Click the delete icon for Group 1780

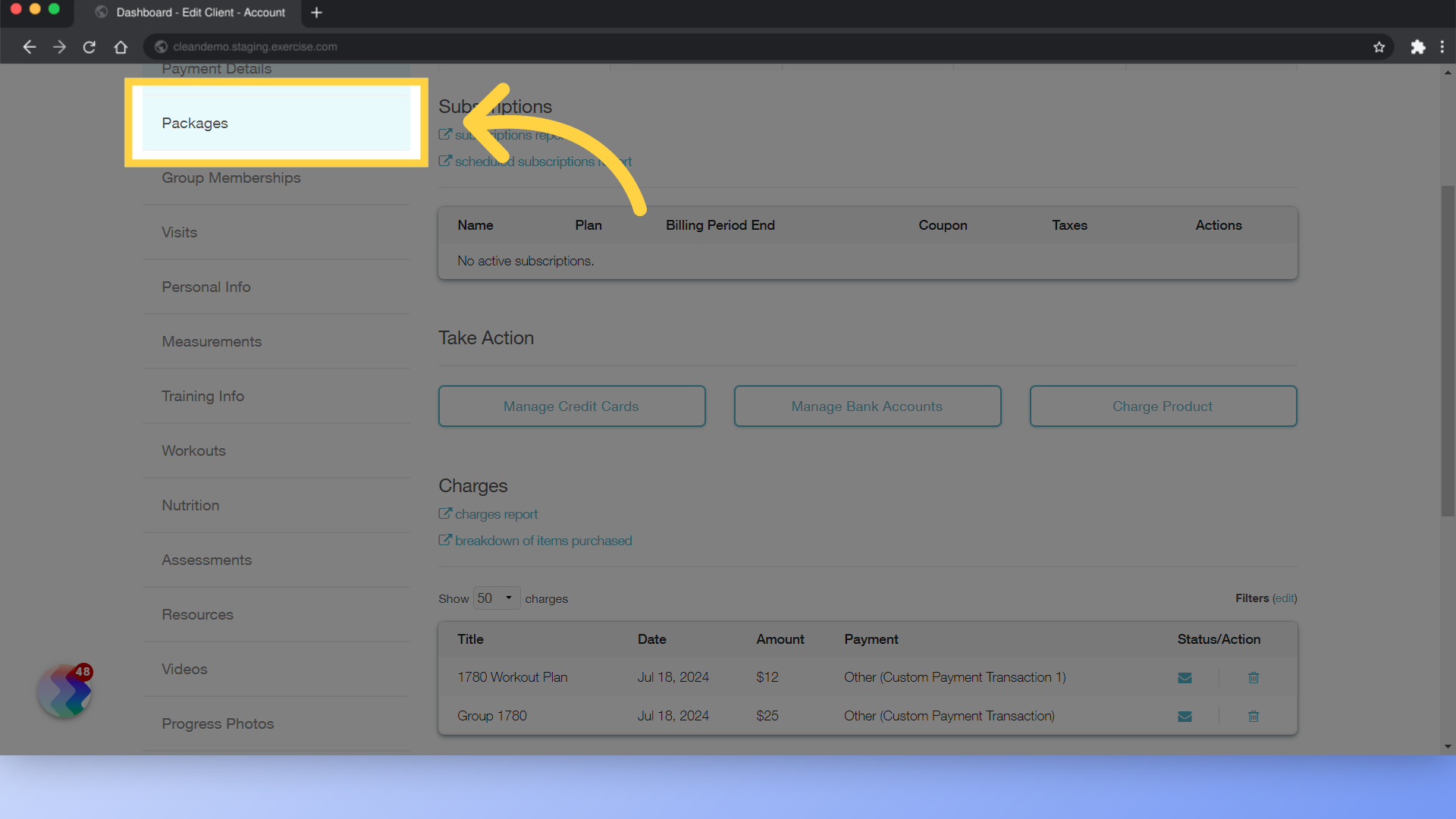tap(1253, 716)
